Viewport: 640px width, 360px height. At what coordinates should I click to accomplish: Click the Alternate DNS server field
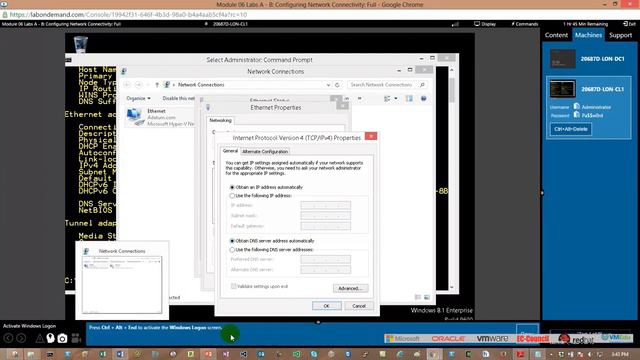point(325,269)
